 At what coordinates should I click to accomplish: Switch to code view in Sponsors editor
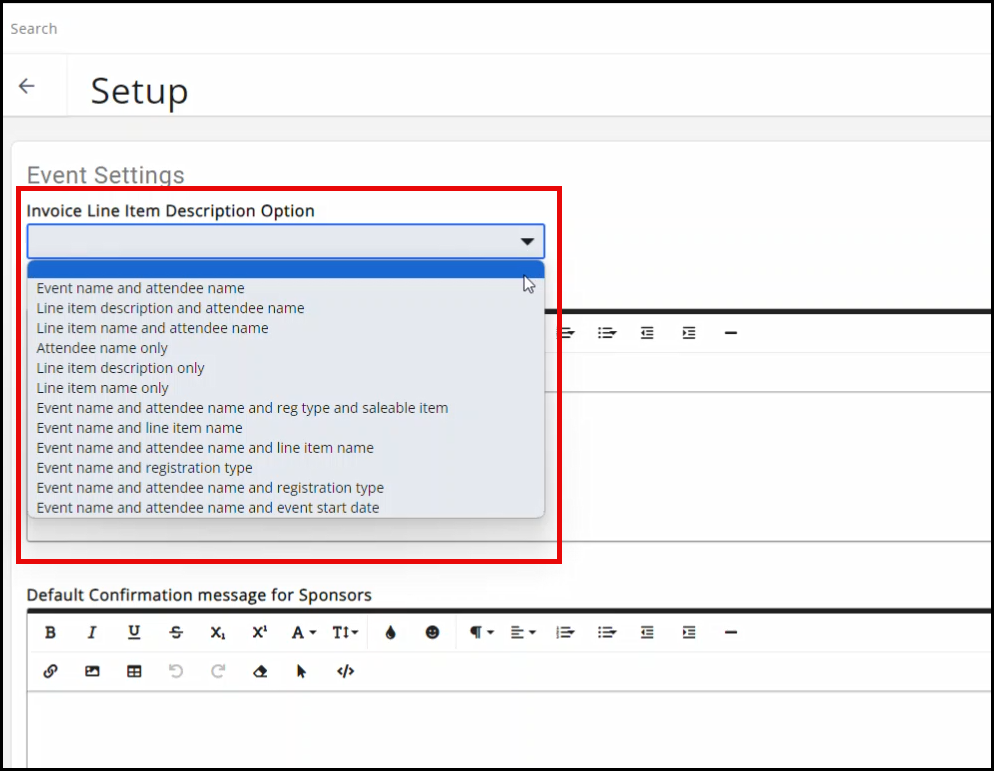click(x=345, y=672)
